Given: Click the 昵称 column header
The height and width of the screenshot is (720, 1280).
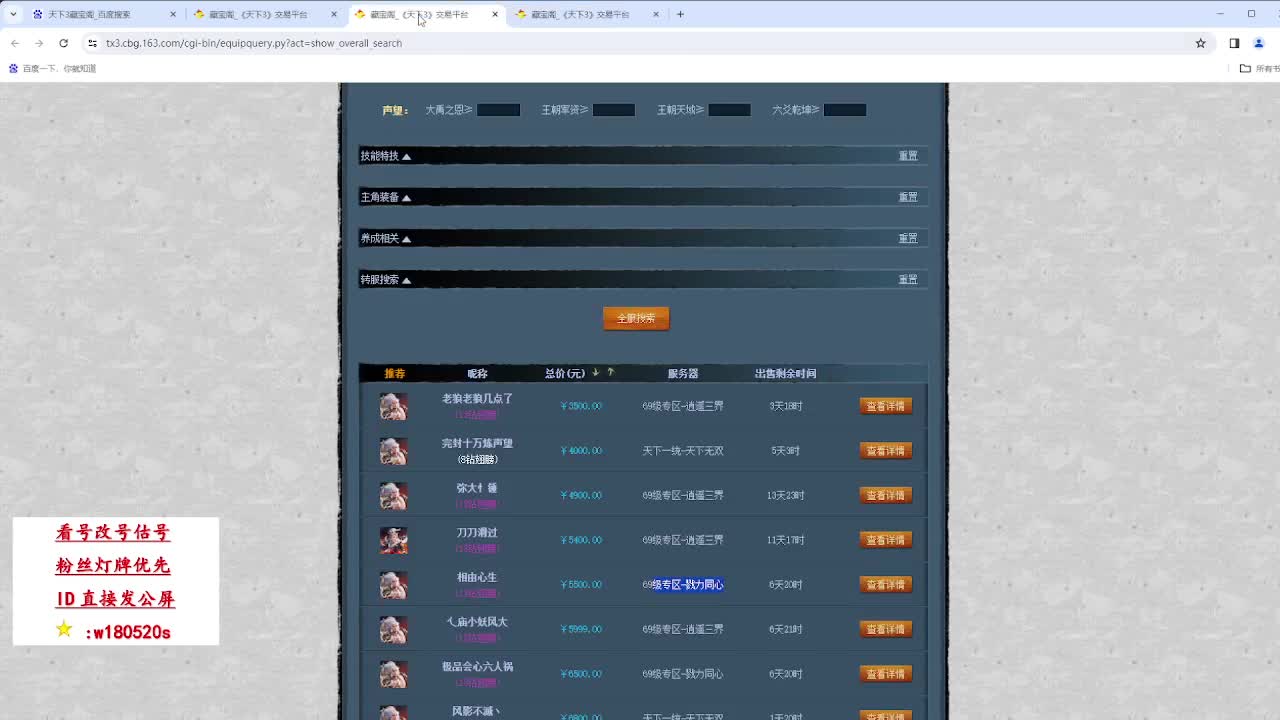Looking at the screenshot, I should click(477, 373).
